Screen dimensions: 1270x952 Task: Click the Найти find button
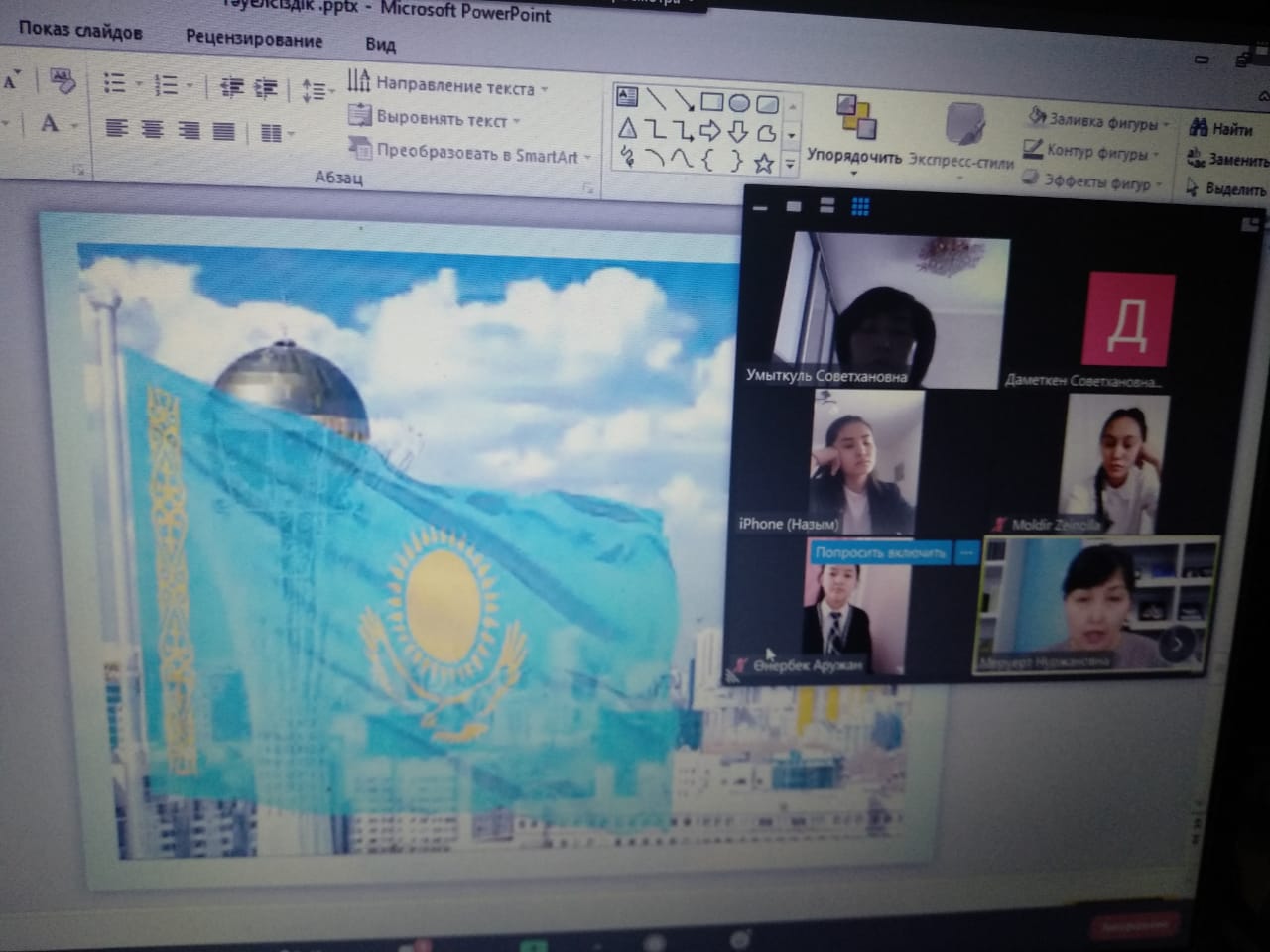(x=1221, y=129)
